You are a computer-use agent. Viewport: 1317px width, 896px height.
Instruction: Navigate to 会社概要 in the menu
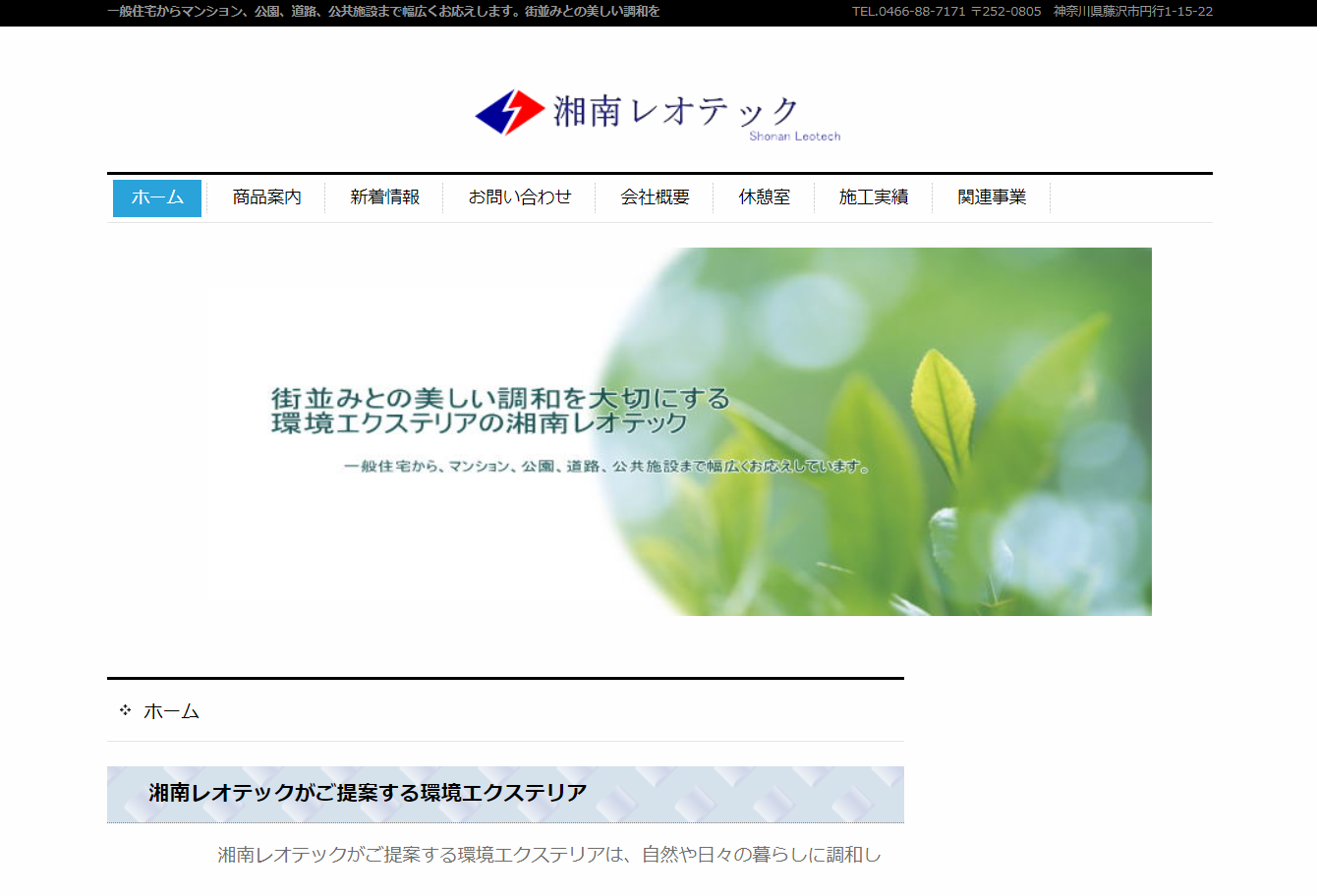point(655,197)
